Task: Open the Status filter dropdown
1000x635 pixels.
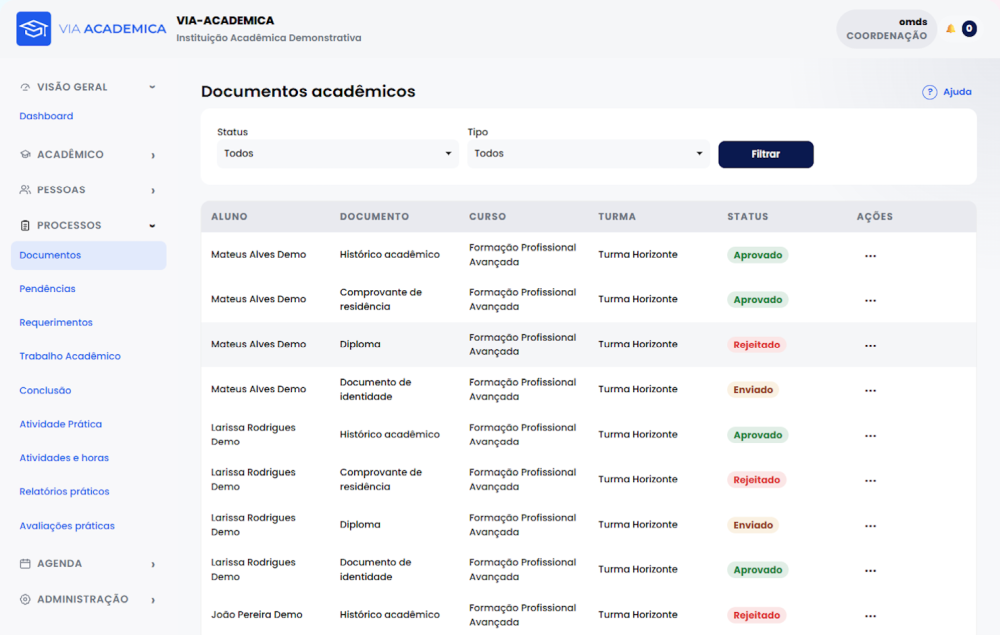Action: 337,154
